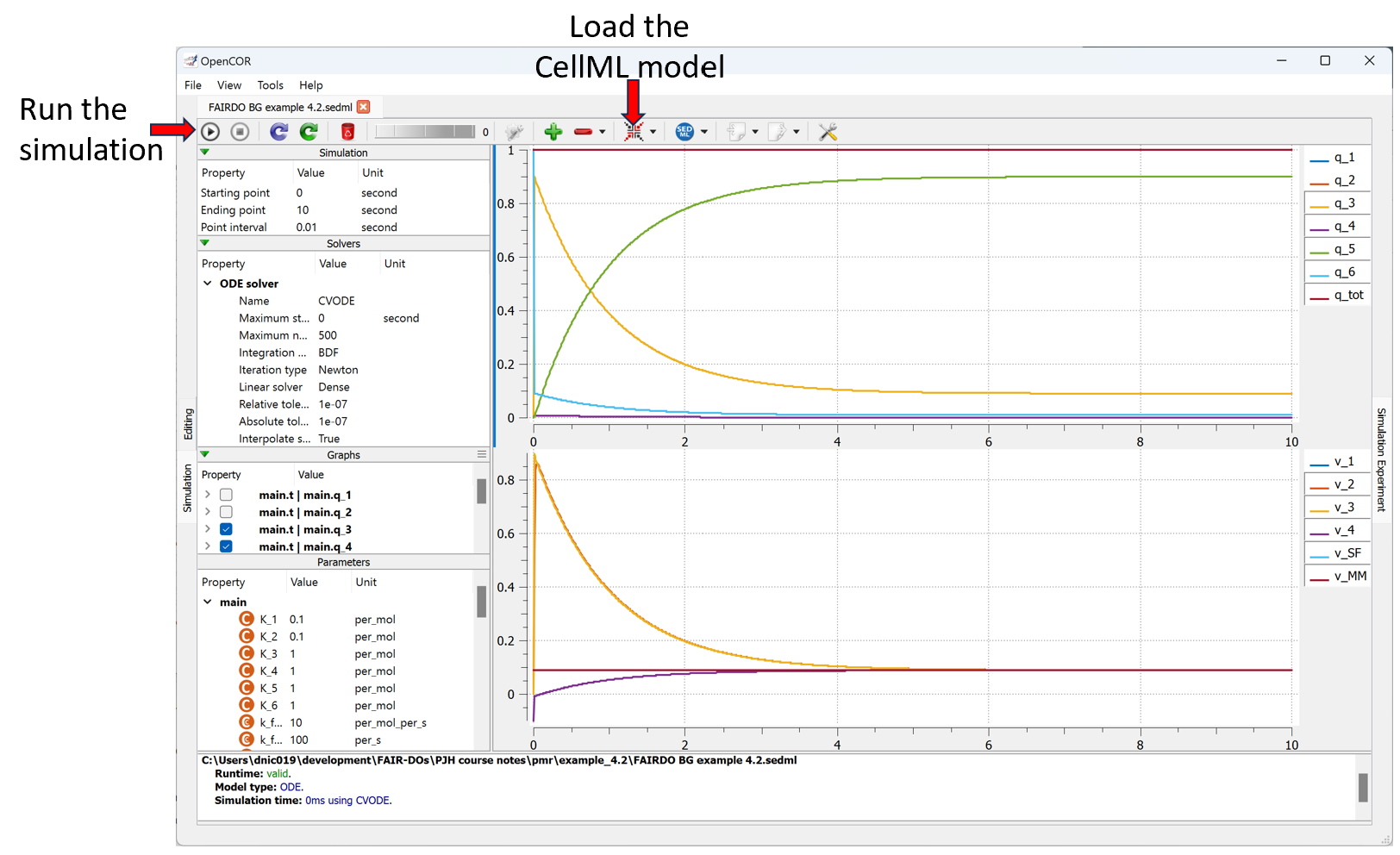This screenshot has height=855, width=1400.
Task: Click the stop simulation button
Action: point(241,132)
